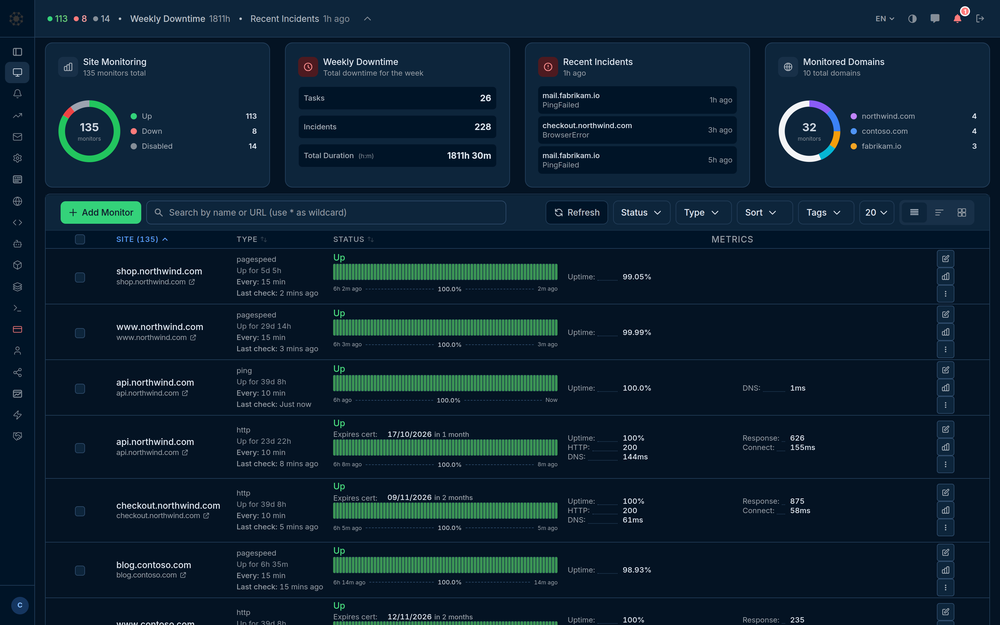Toggle the select-all checkbox in table header
Screen dimensions: 1000x625
pos(80,239)
